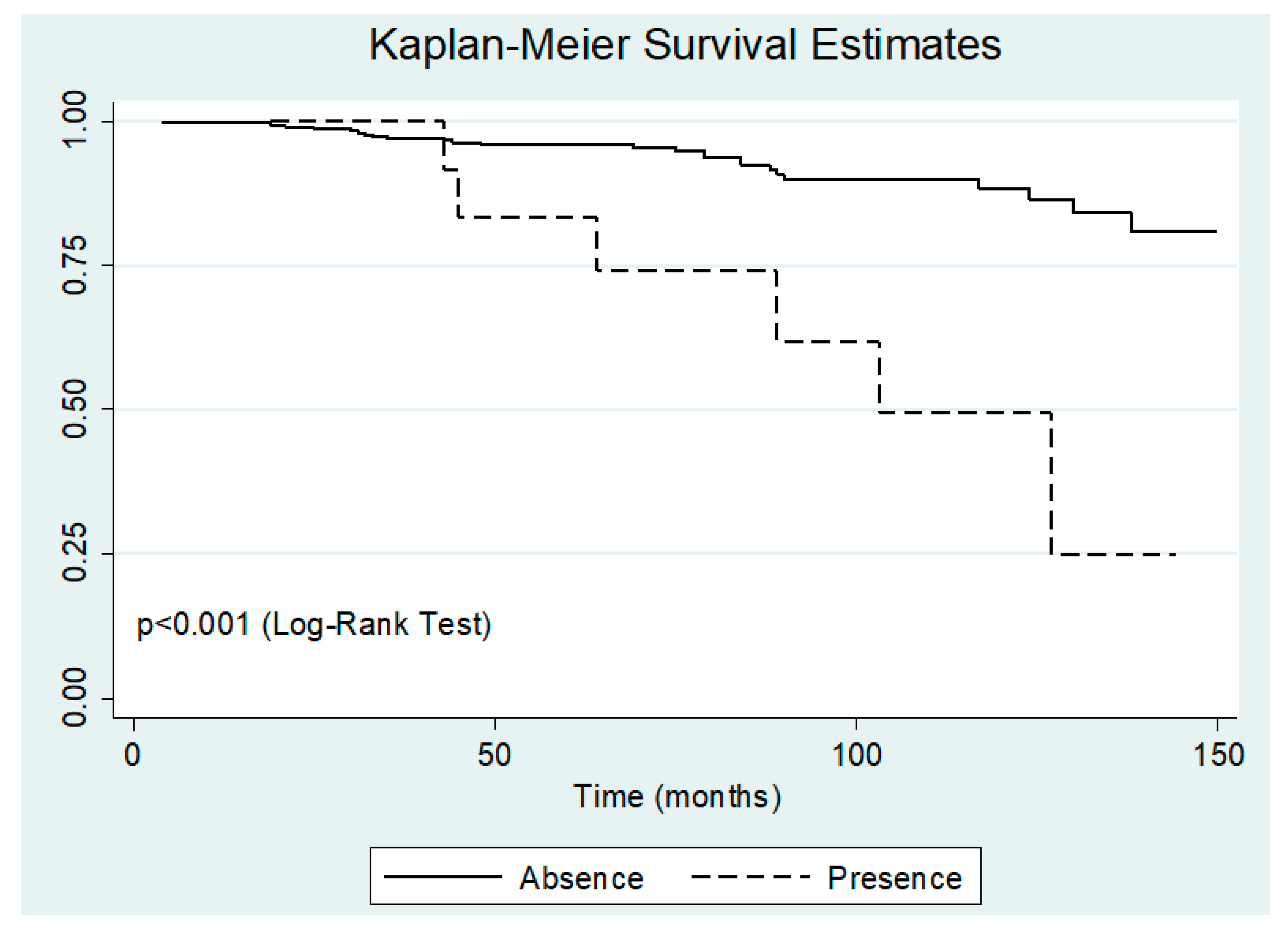Screen dimensions: 1288x930
Task: Click the 0.50 y-axis tick label
Action: (74, 409)
